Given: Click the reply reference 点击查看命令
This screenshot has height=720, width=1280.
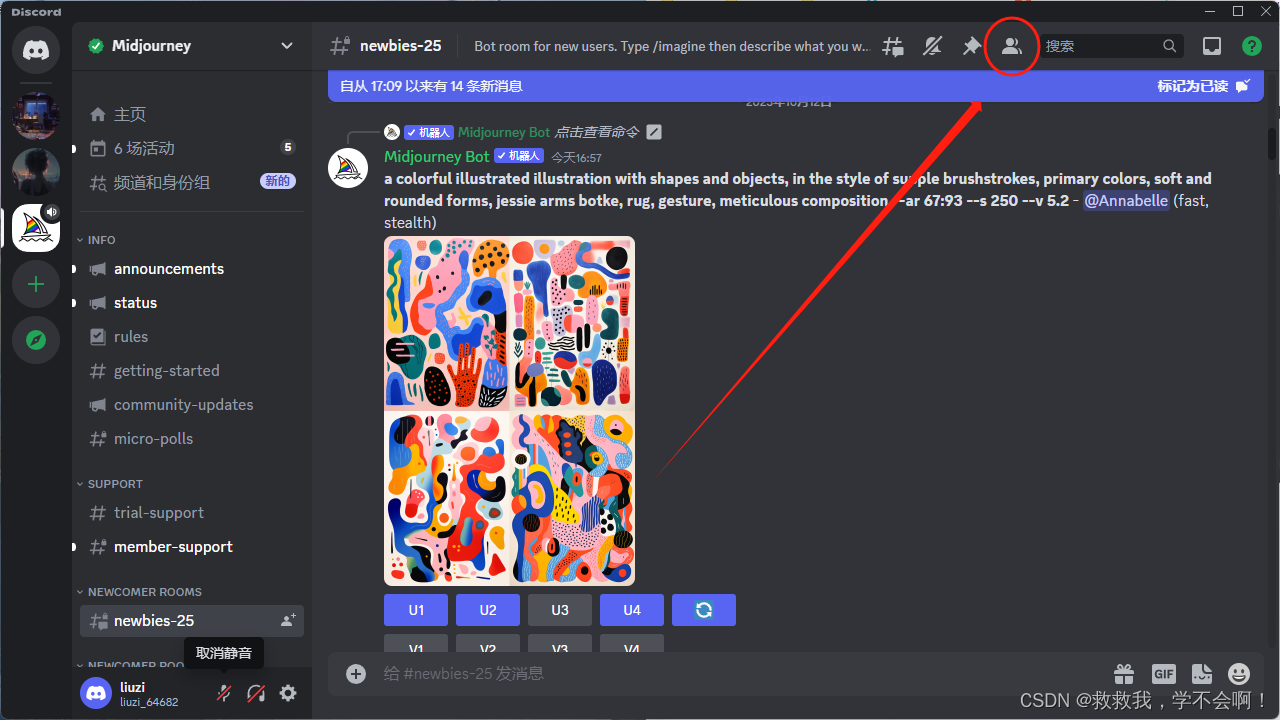Looking at the screenshot, I should point(597,132).
